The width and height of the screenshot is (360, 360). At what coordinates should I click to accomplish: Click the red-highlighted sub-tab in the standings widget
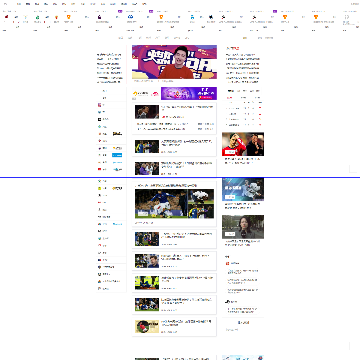(x=229, y=98)
